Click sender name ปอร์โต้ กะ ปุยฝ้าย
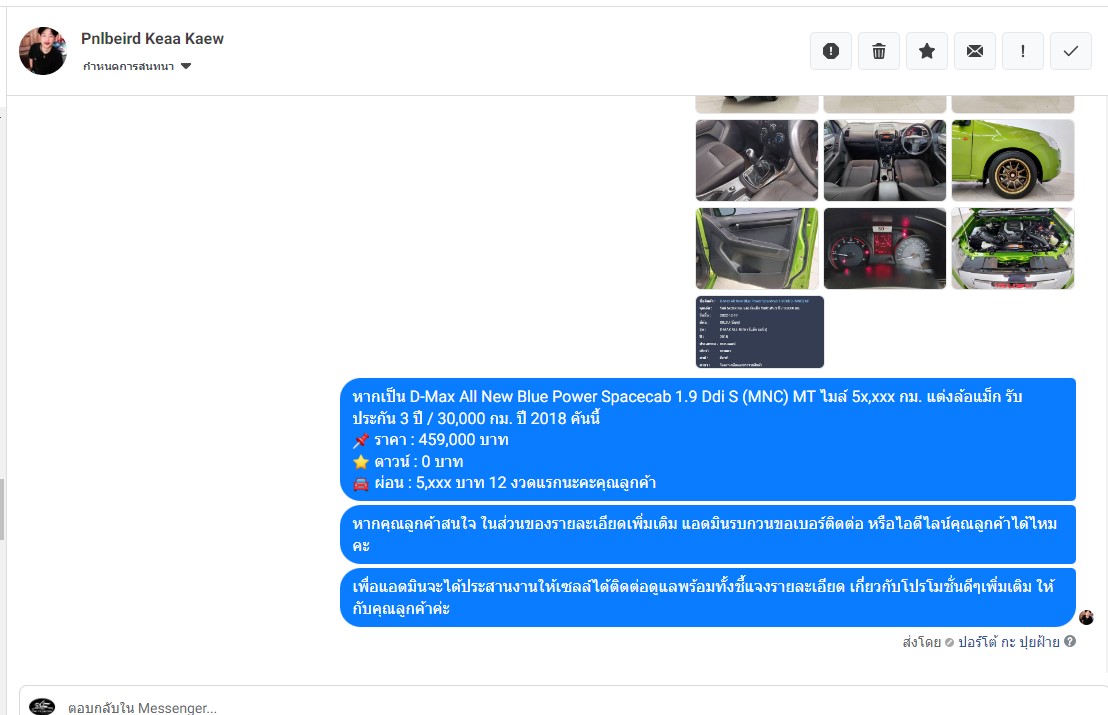Screen dimensions: 1108x715 [1008, 642]
